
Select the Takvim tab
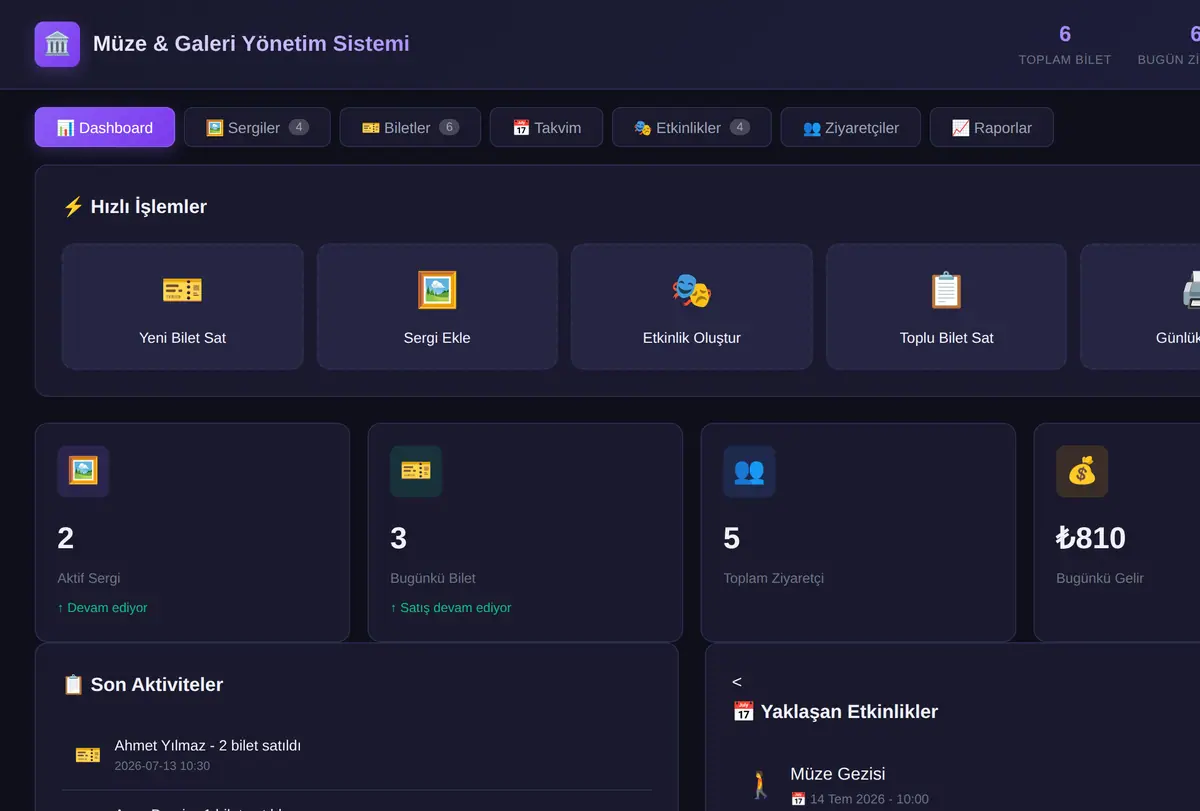click(546, 127)
